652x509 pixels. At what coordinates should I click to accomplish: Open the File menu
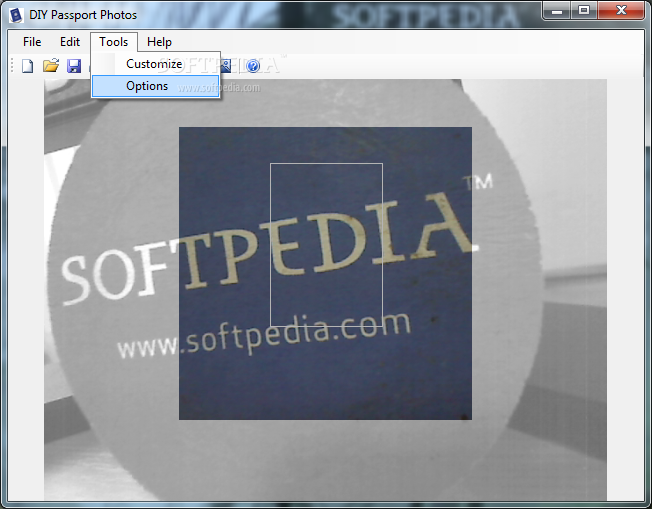[32, 42]
